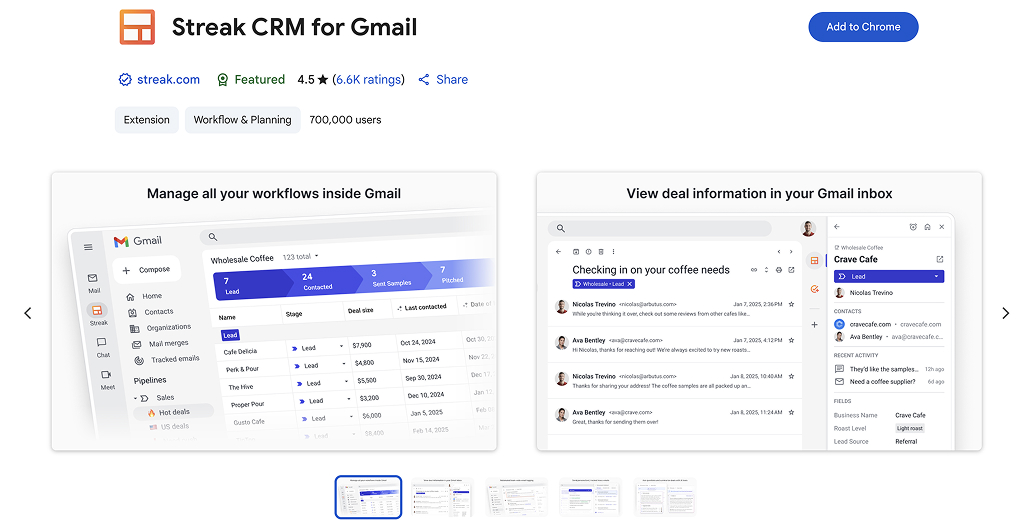The width and height of the screenshot is (1026, 531).
Task: Click the plus icon in the inbox side rail
Action: [x=814, y=324]
